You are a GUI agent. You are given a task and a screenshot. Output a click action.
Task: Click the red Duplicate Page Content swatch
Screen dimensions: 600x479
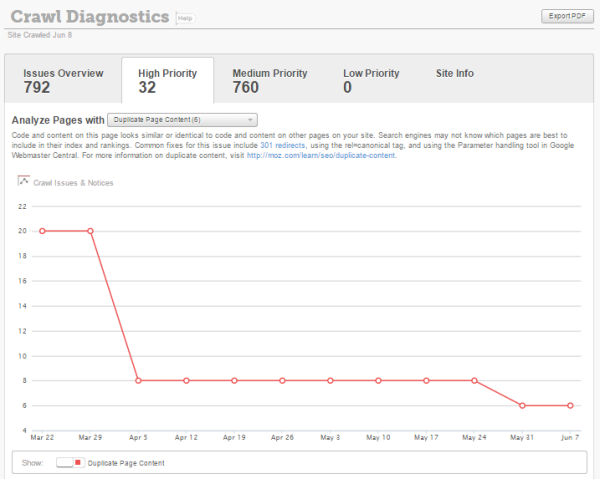tap(78, 463)
